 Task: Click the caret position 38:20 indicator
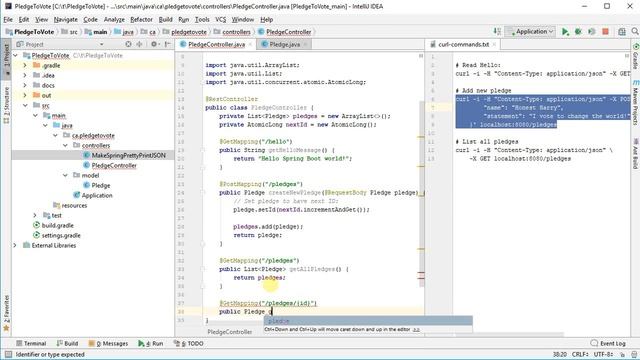tap(560, 354)
